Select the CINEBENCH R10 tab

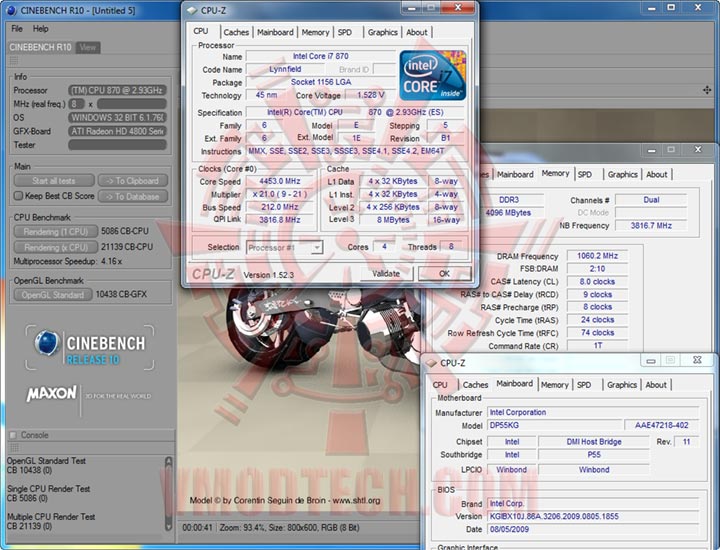coord(40,47)
